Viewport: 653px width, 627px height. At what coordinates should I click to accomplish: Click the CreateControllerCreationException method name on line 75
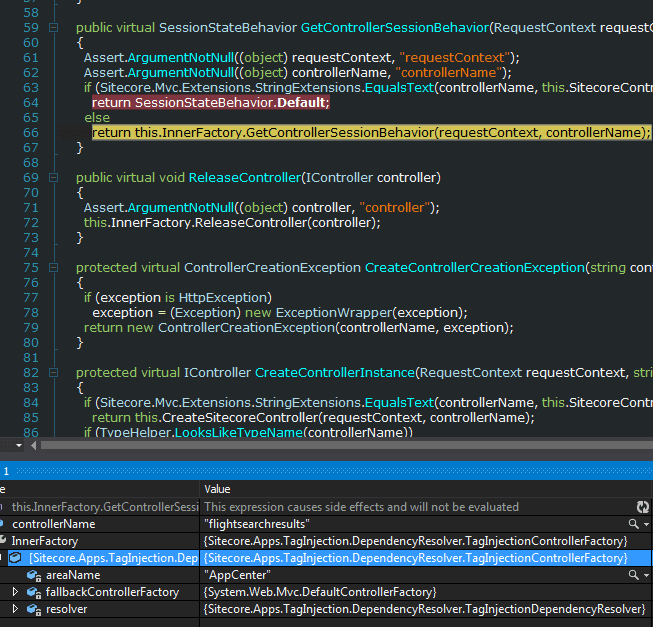coord(475,268)
